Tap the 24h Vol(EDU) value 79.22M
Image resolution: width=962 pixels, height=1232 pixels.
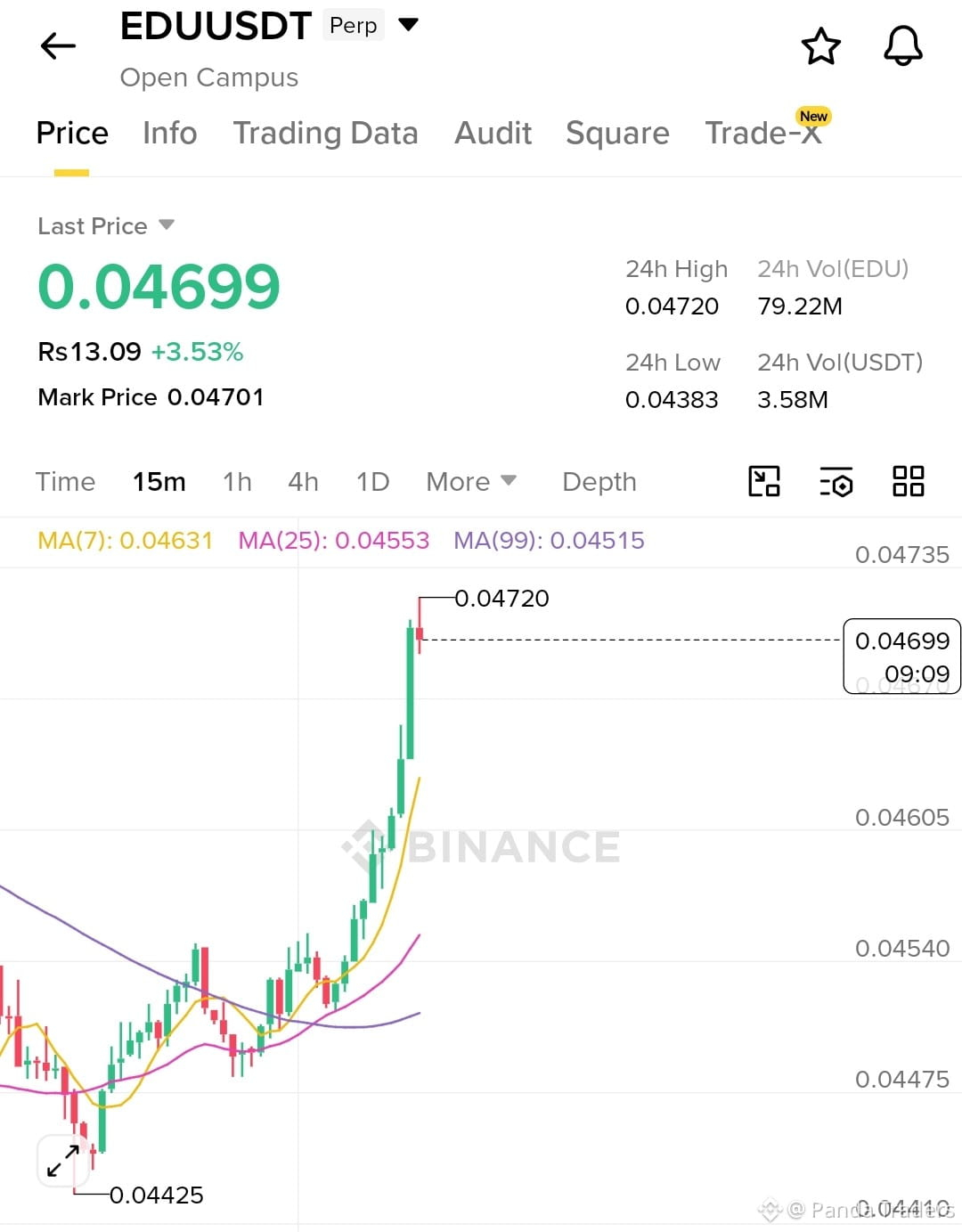800,306
